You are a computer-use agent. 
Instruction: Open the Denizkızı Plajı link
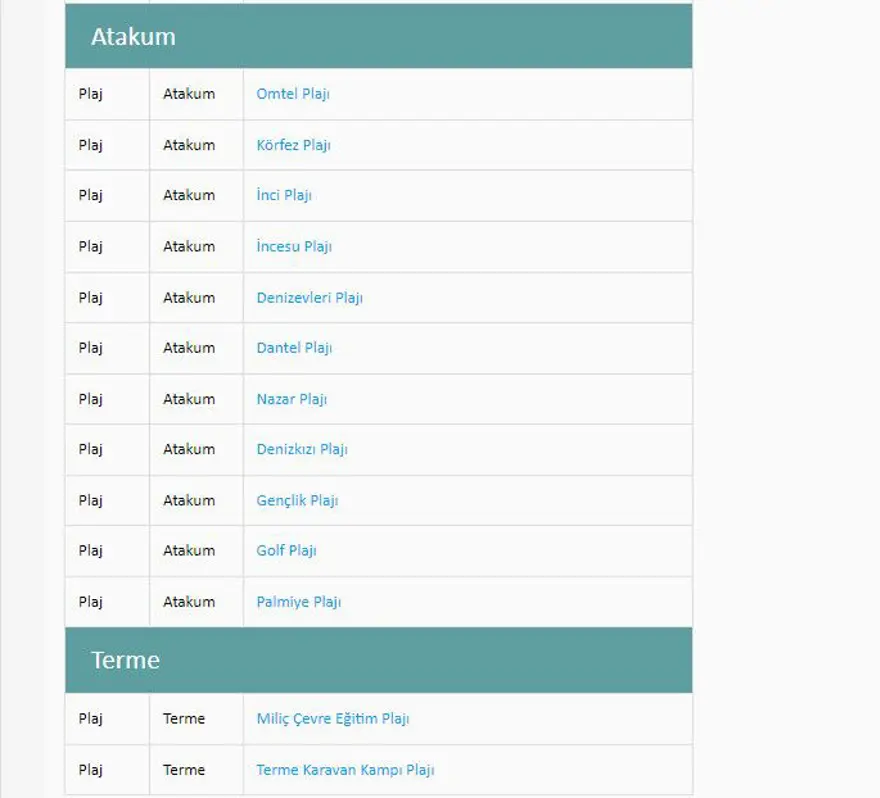(x=302, y=449)
